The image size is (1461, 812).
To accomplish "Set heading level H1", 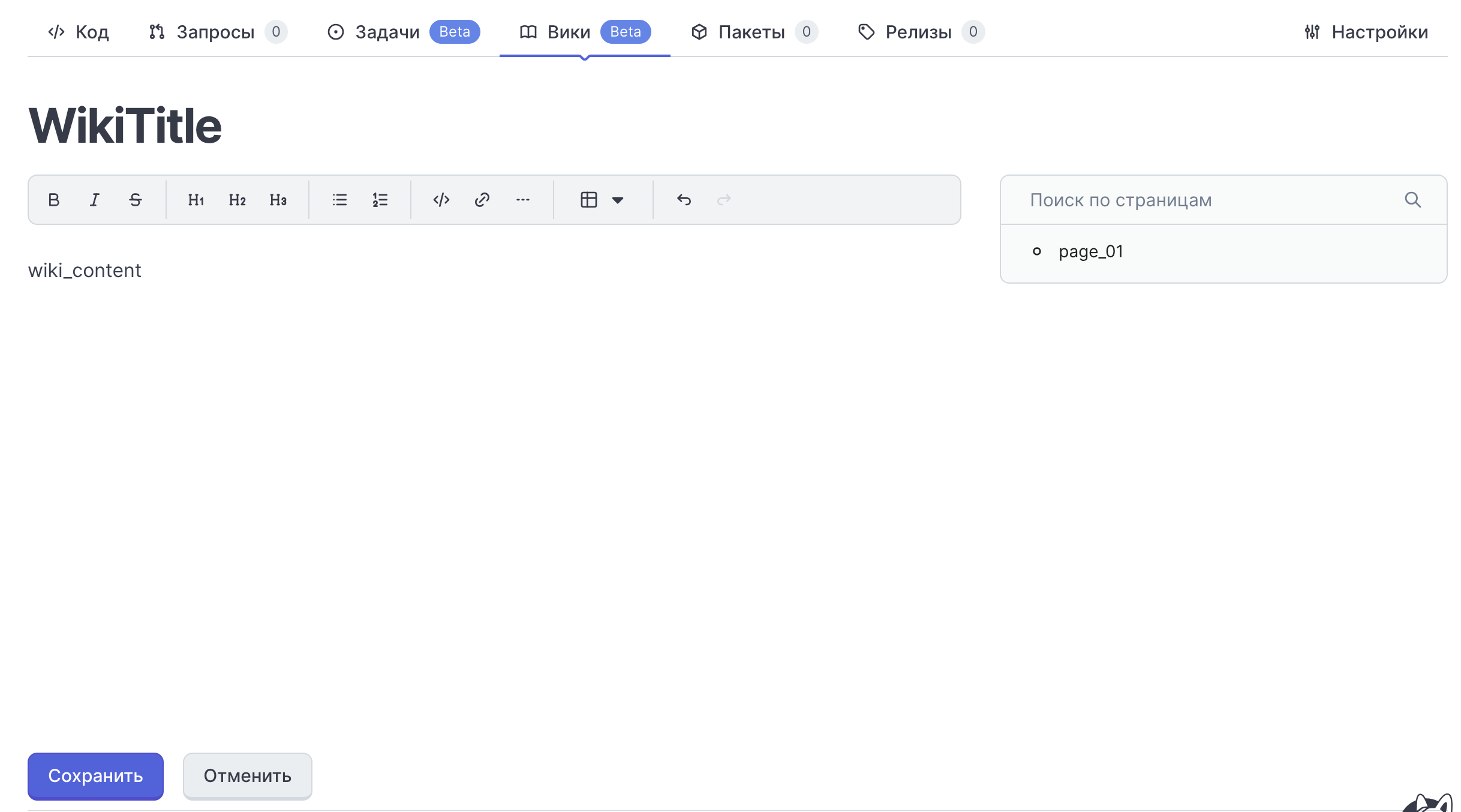I will pyautogui.click(x=196, y=200).
